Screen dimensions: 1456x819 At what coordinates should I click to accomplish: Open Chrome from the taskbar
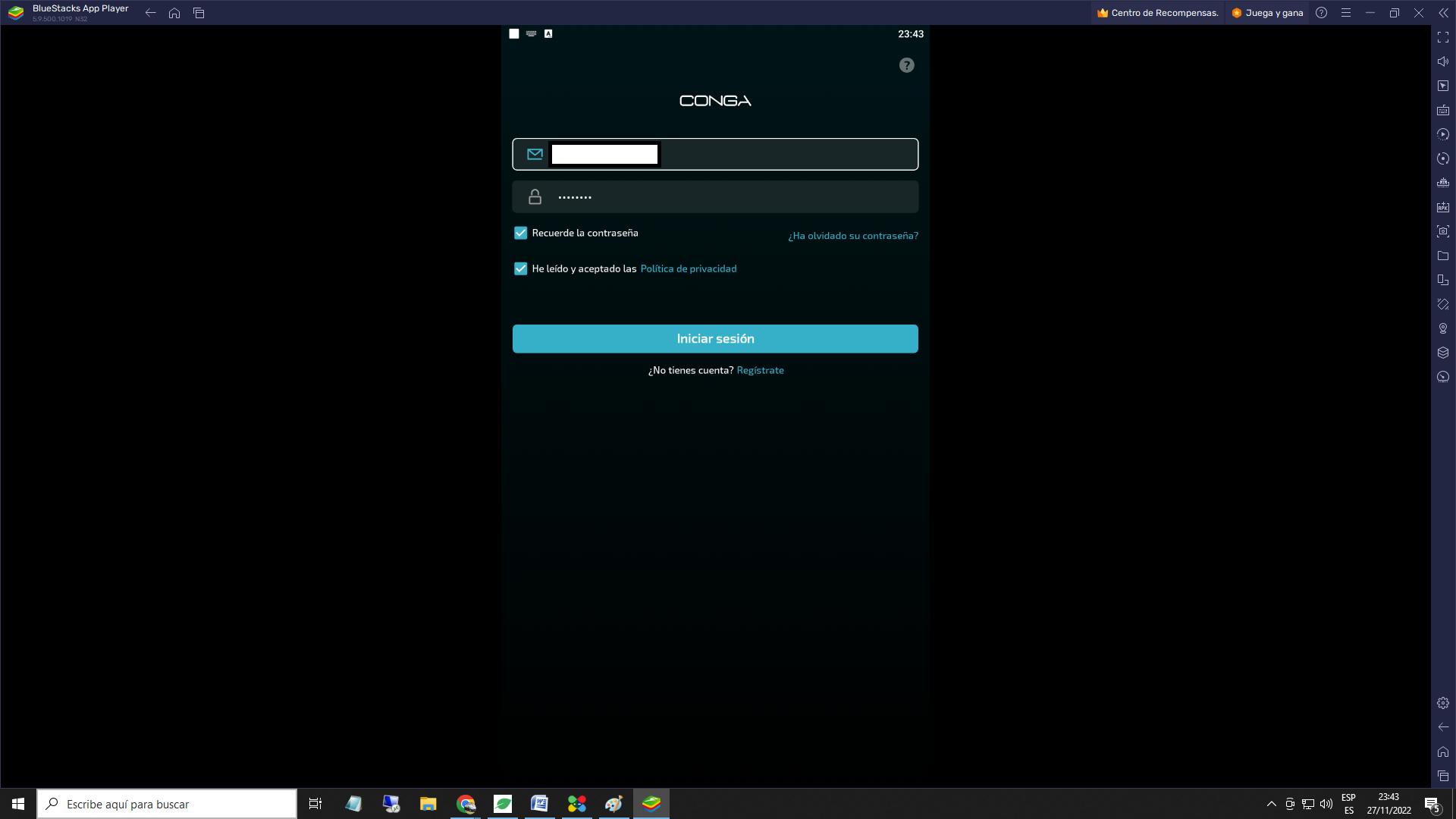466,804
